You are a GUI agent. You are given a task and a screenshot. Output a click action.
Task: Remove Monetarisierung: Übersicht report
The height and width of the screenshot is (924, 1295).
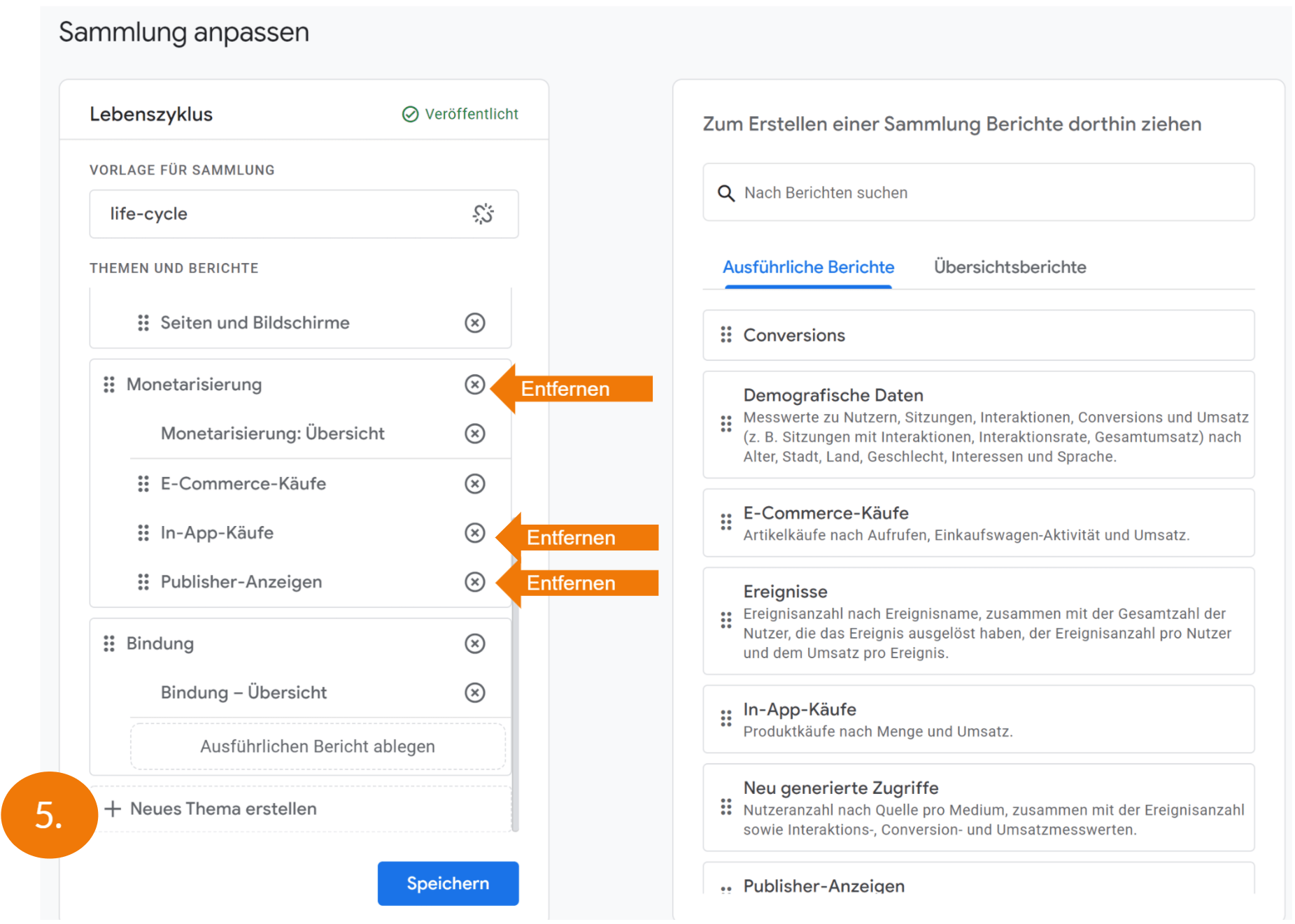[474, 434]
